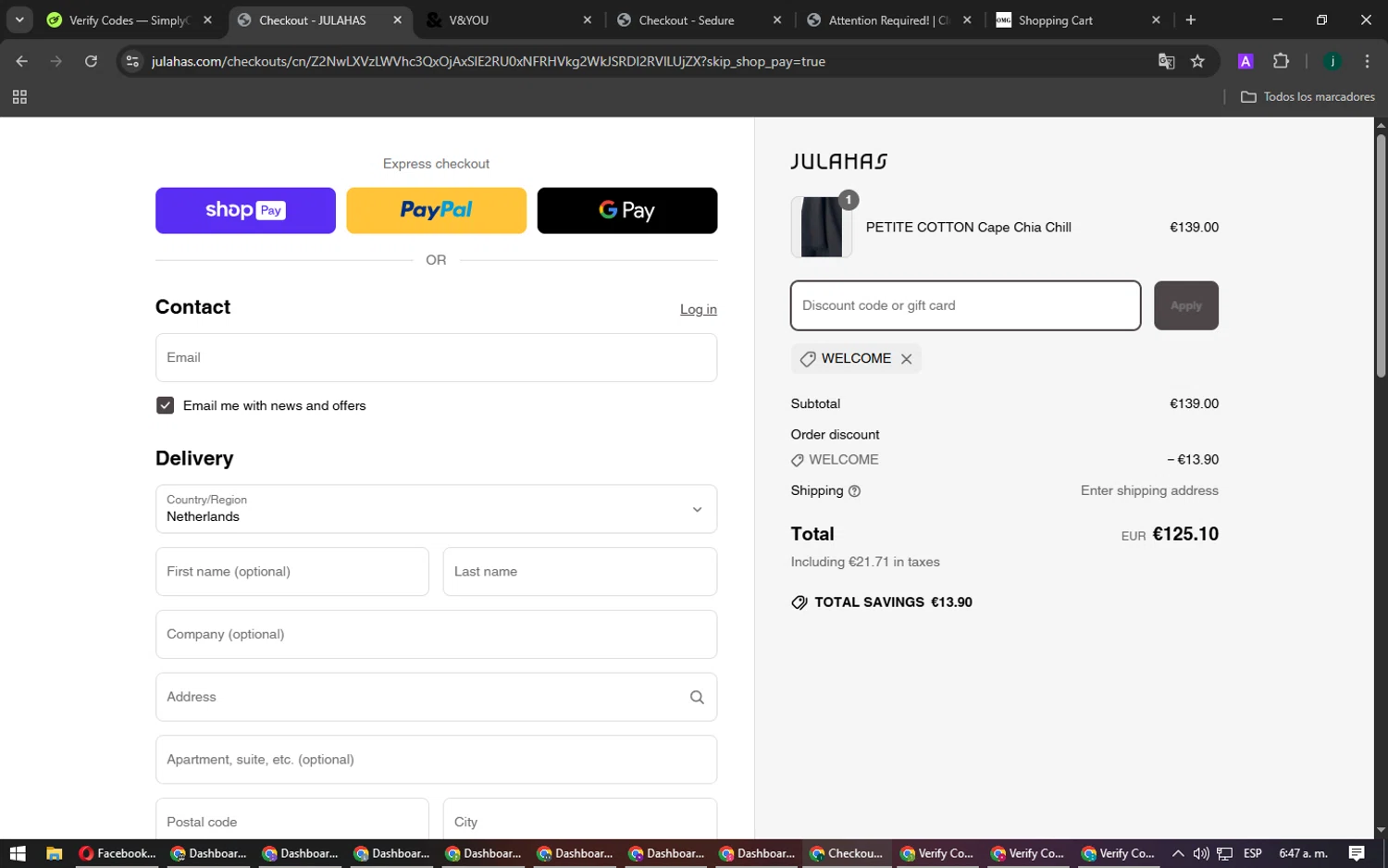Open the apps grid in bookmarks bar

coord(19,96)
